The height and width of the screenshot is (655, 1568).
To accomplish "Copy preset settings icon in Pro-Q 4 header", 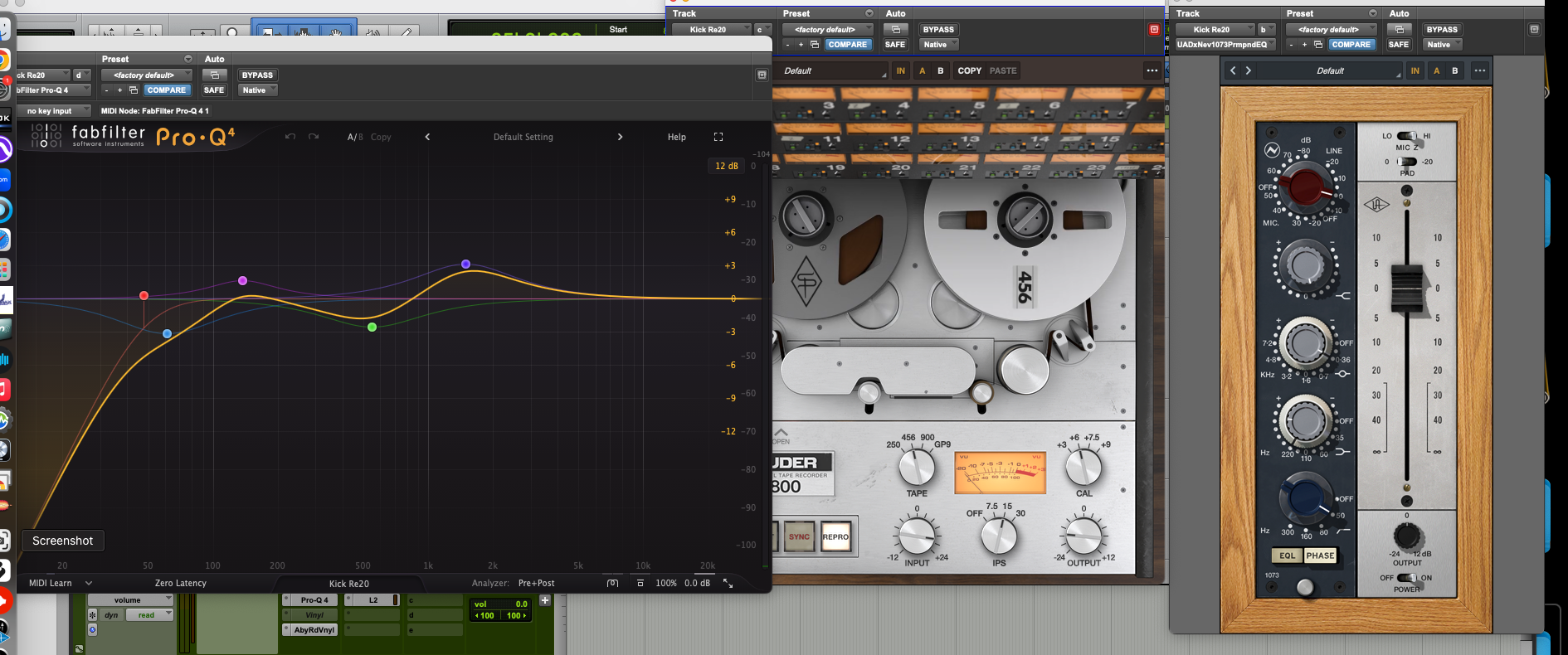I will (133, 90).
